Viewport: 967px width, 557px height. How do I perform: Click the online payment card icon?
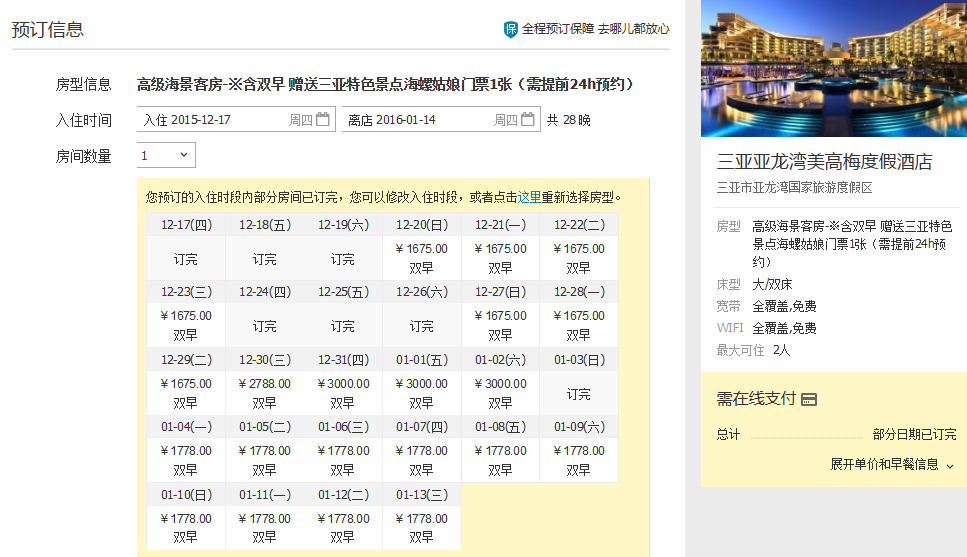(809, 400)
